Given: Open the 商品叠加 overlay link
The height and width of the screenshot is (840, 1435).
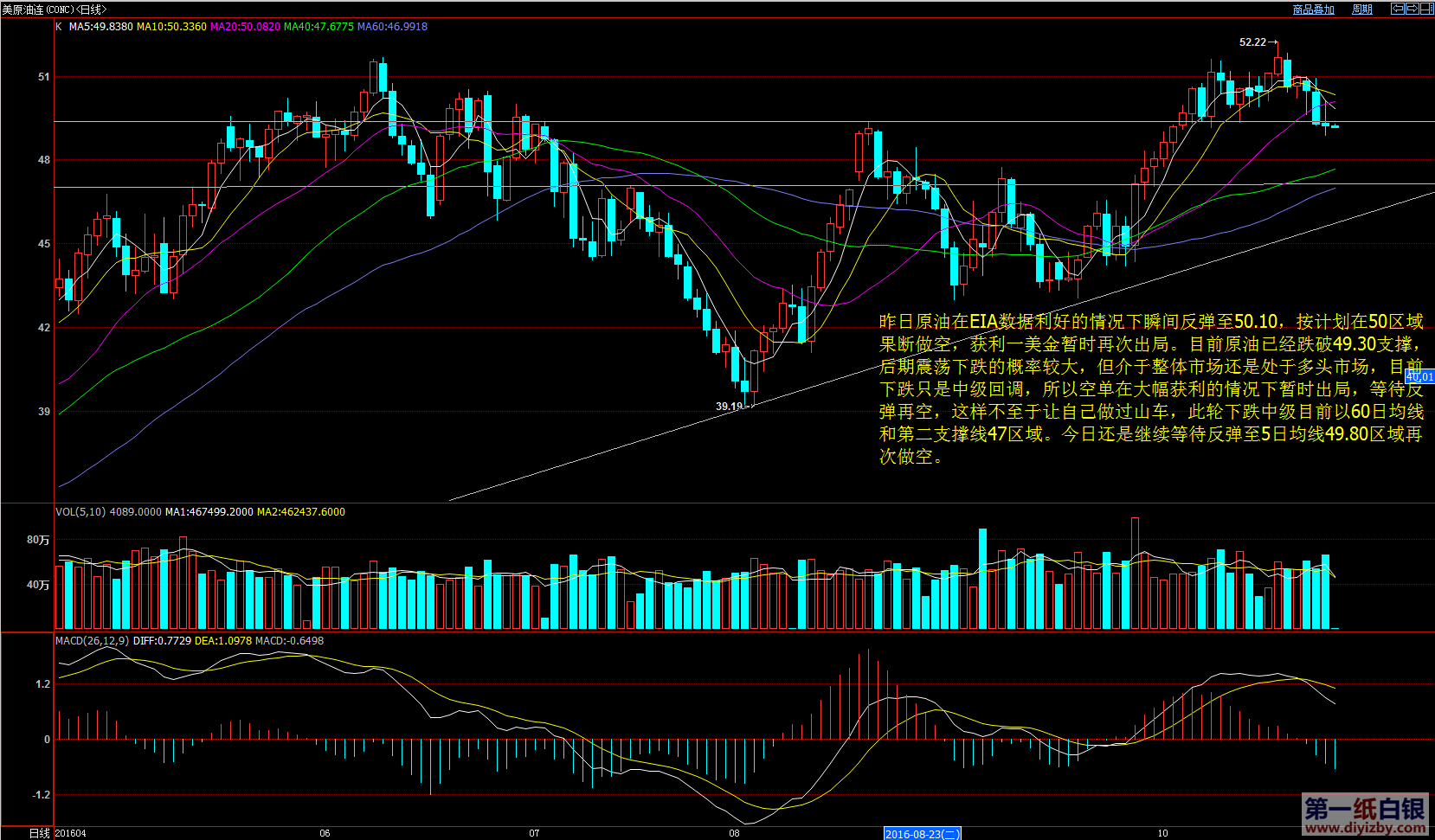Looking at the screenshot, I should pyautogui.click(x=1313, y=10).
